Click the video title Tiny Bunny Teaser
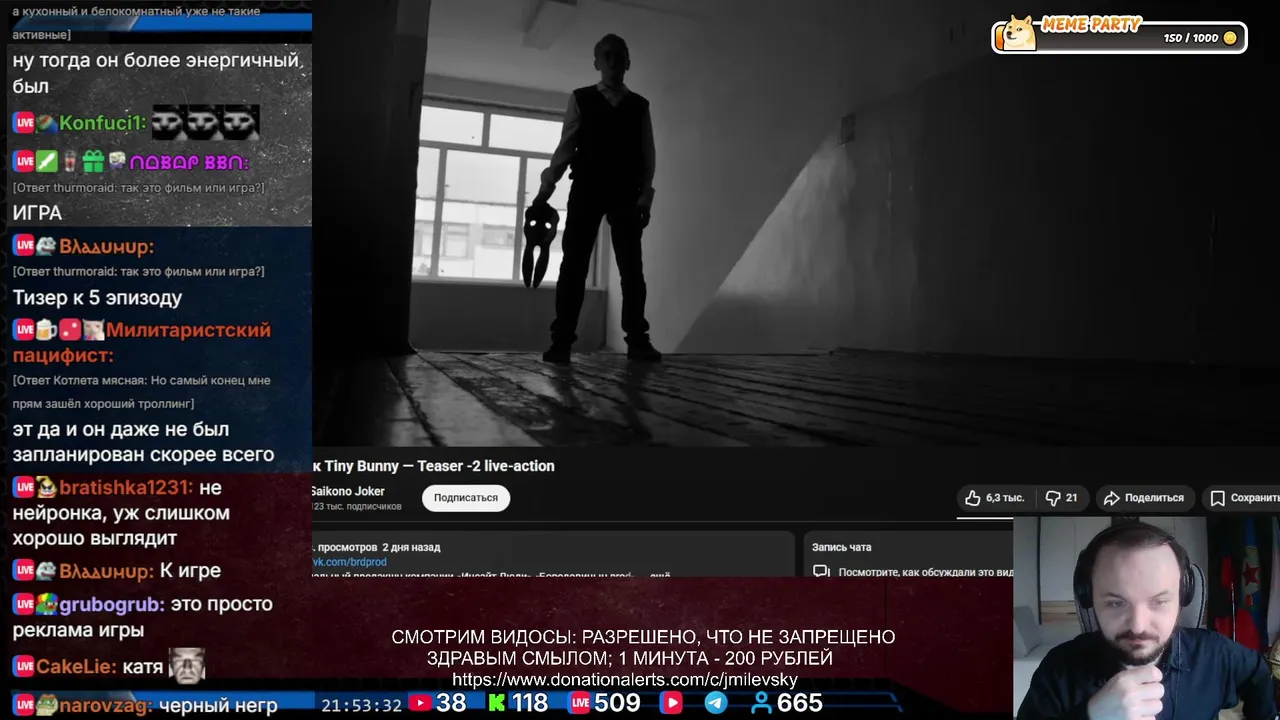 433,466
